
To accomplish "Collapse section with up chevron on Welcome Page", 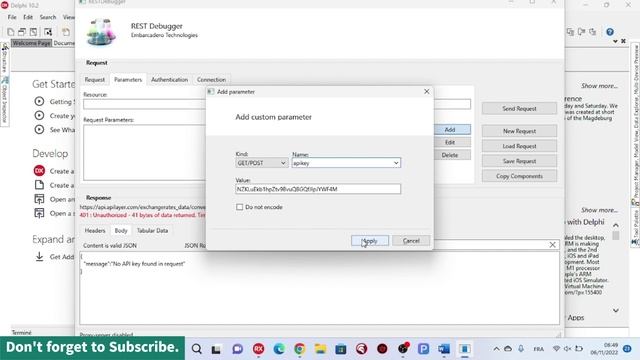I will click(x=616, y=225).
